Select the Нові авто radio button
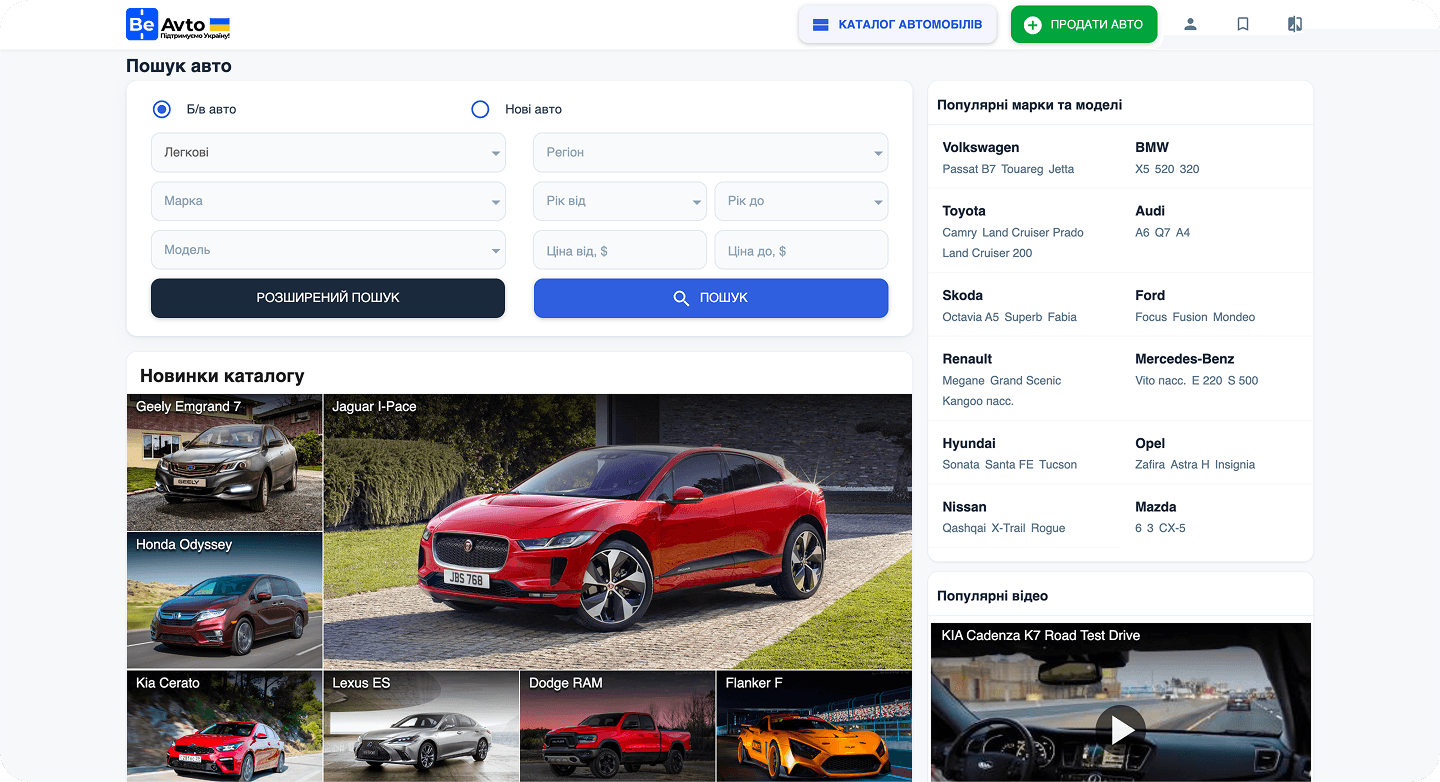Screen dimensions: 1440x782 480,109
